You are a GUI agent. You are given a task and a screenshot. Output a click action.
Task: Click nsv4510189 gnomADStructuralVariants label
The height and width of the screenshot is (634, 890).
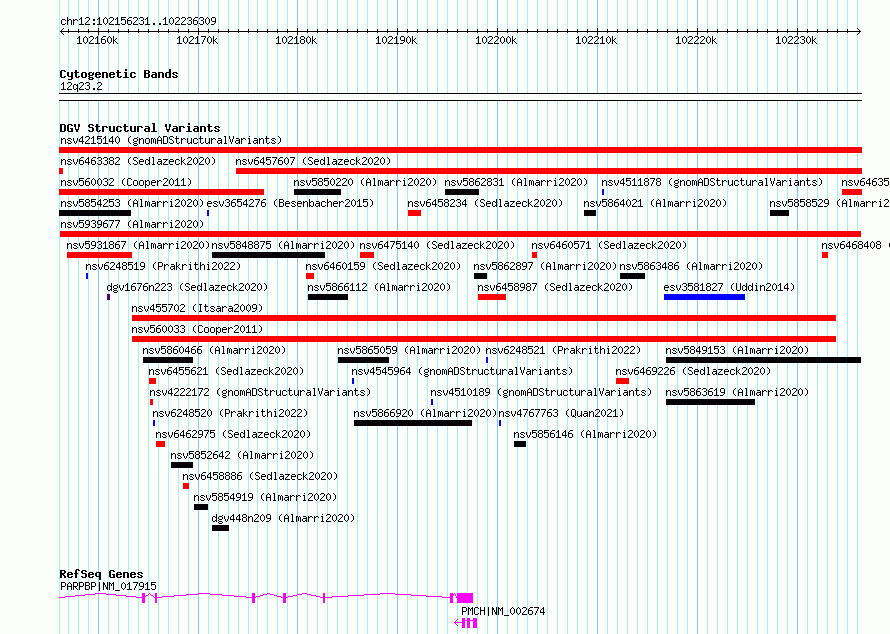541,392
